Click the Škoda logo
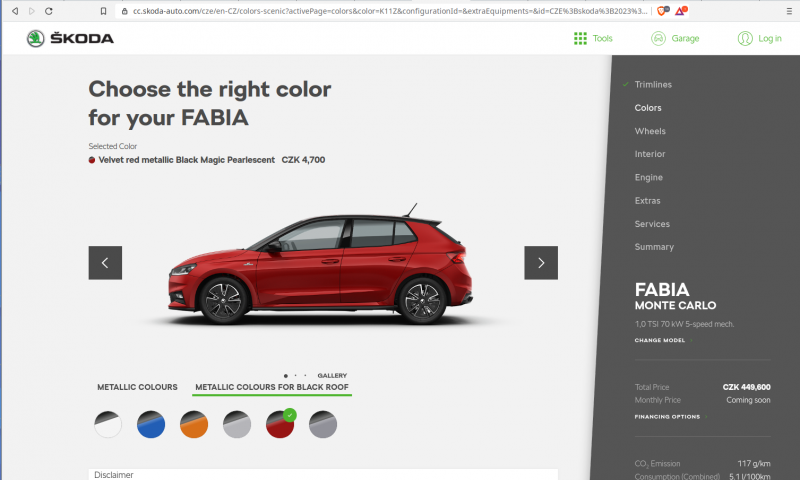 70,38
